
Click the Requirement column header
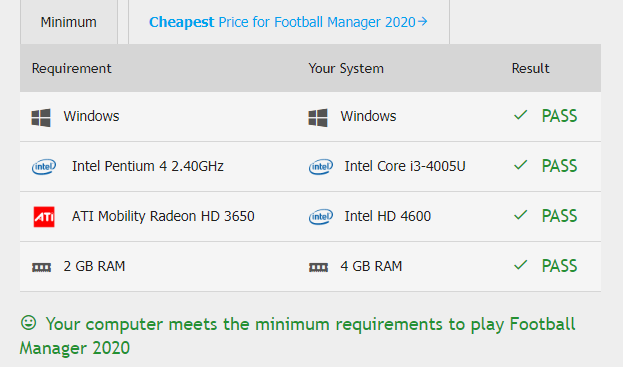[x=72, y=68]
